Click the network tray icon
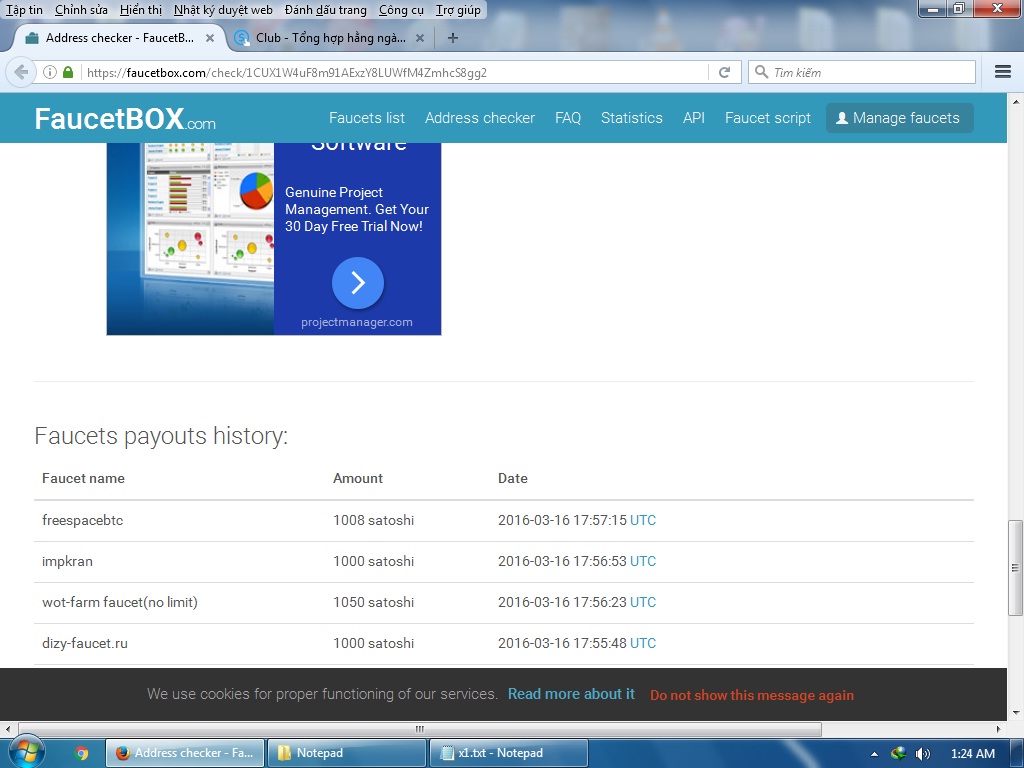The height and width of the screenshot is (768, 1024). [899, 754]
